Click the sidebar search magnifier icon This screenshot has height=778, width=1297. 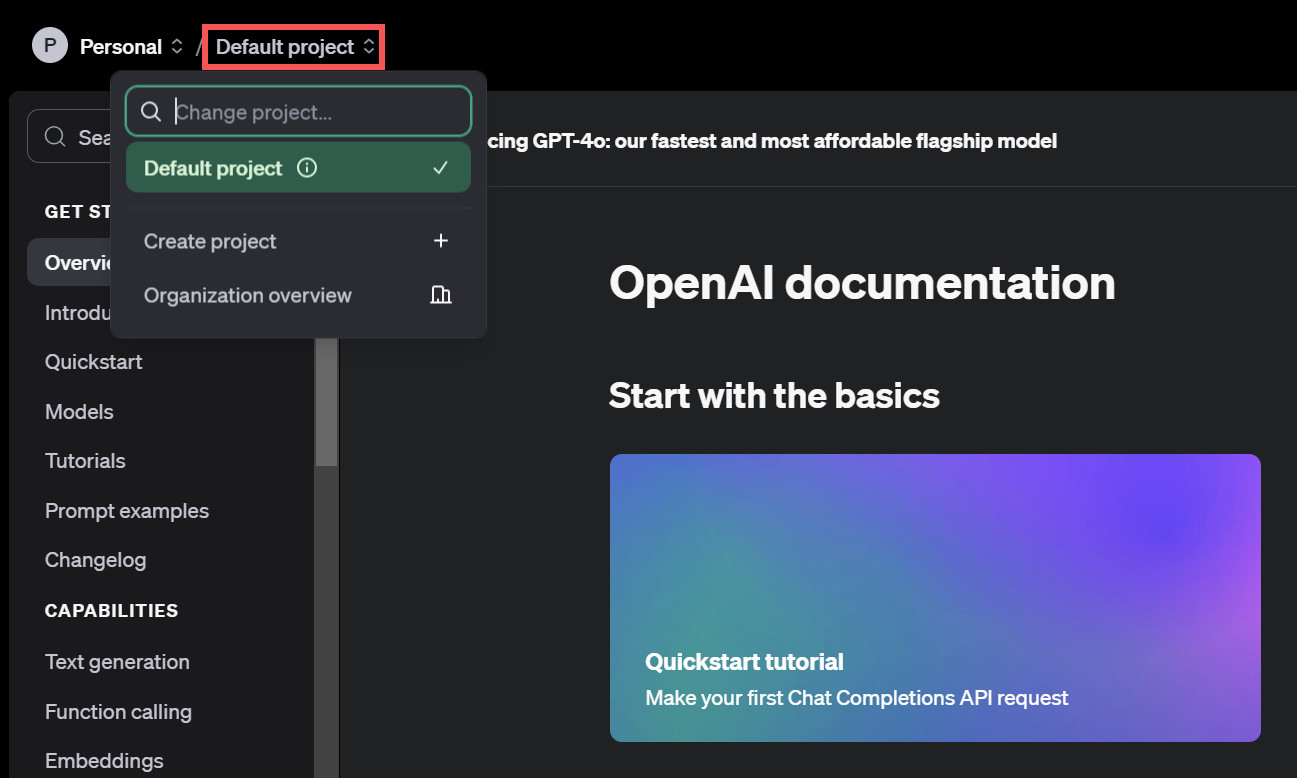(57, 137)
